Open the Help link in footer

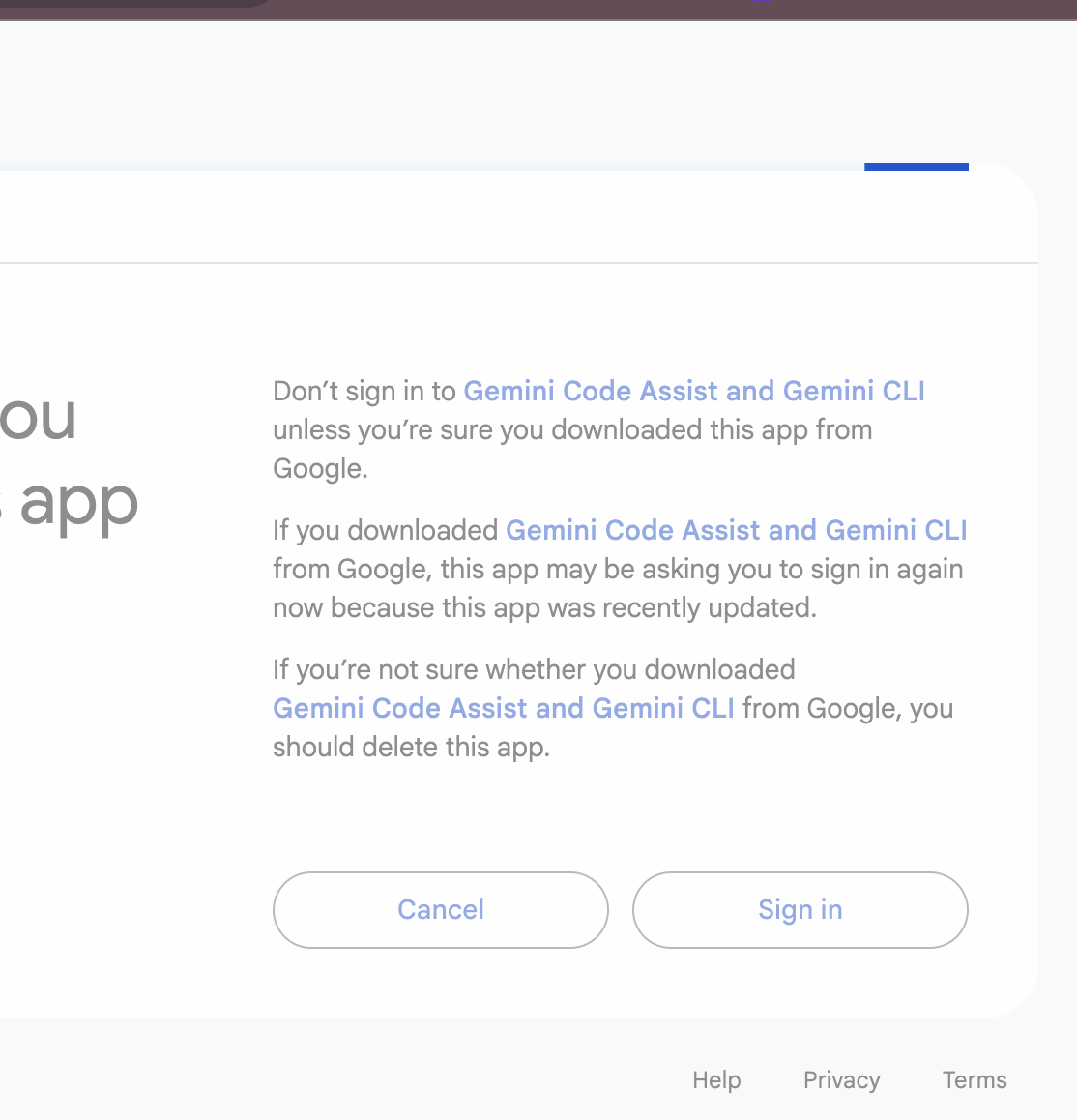(716, 1079)
